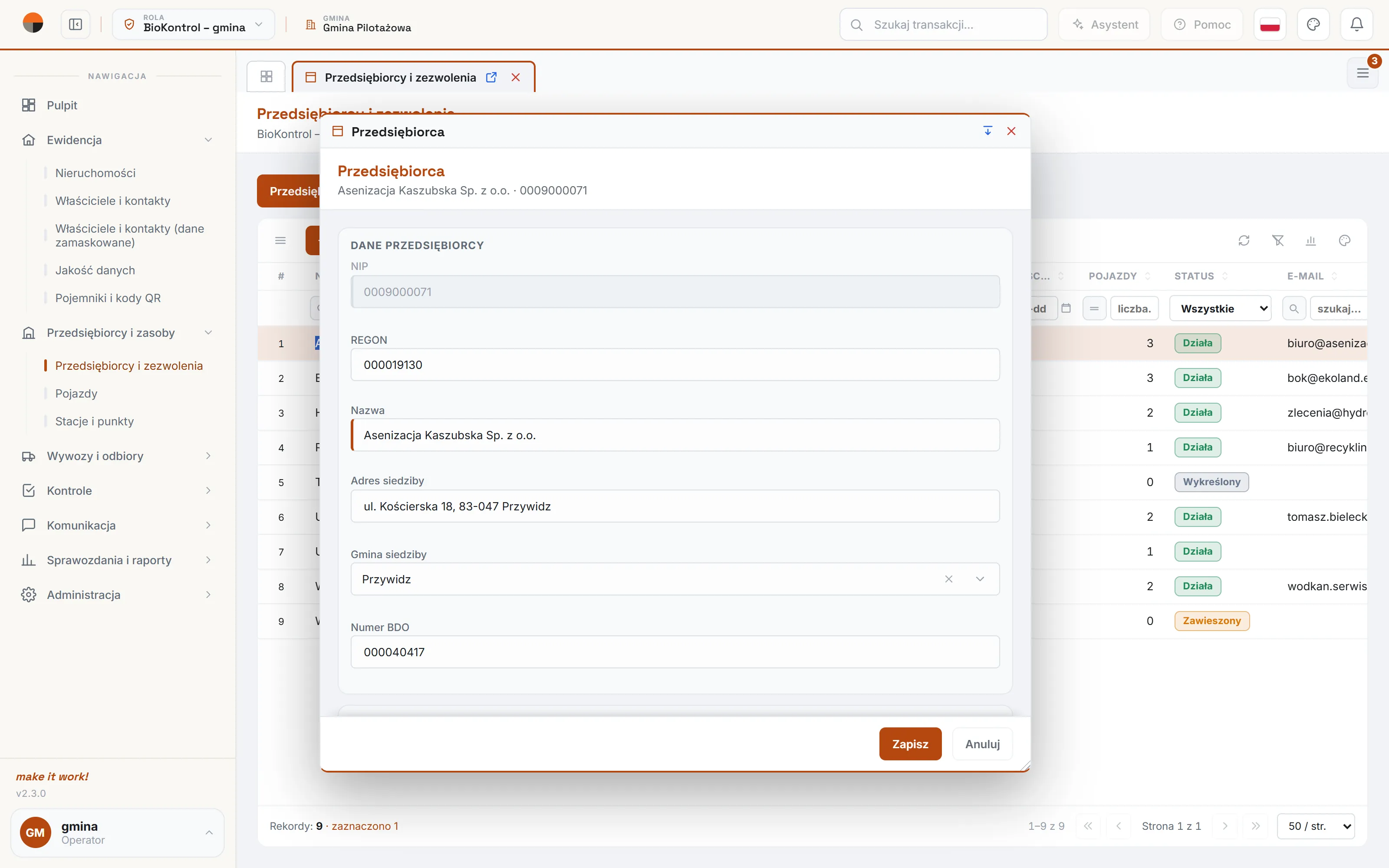
Task: Clear the Przywidz selection in Gmina siedziby
Action: pyautogui.click(x=949, y=579)
